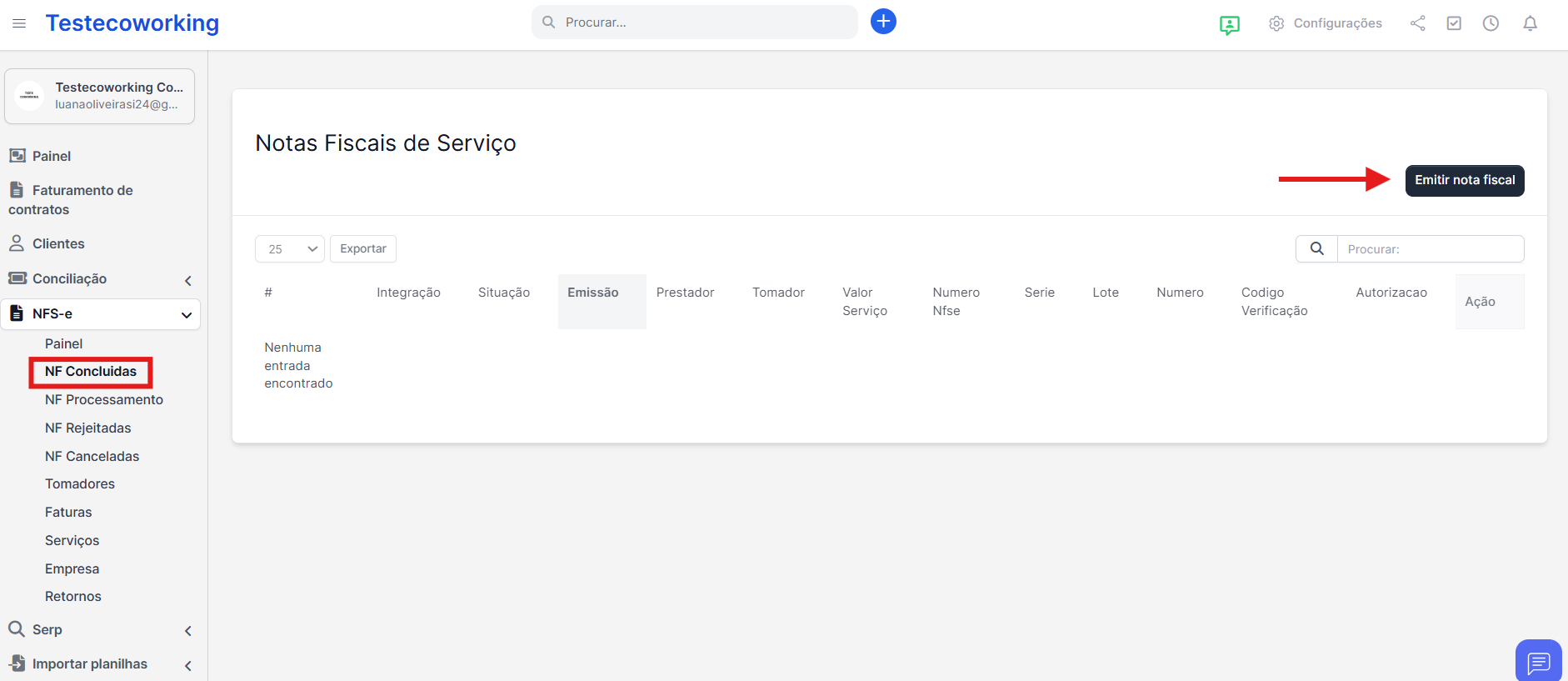Click the share icon in top bar
Viewport: 1568px width, 681px height.
click(1417, 23)
